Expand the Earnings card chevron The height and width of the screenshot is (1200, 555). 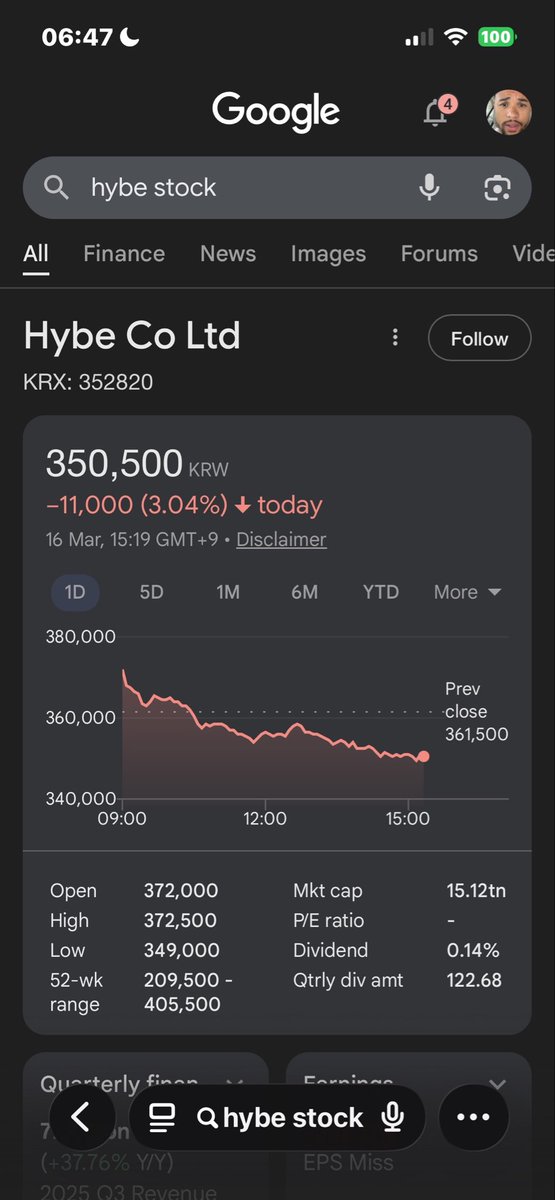pos(497,1084)
